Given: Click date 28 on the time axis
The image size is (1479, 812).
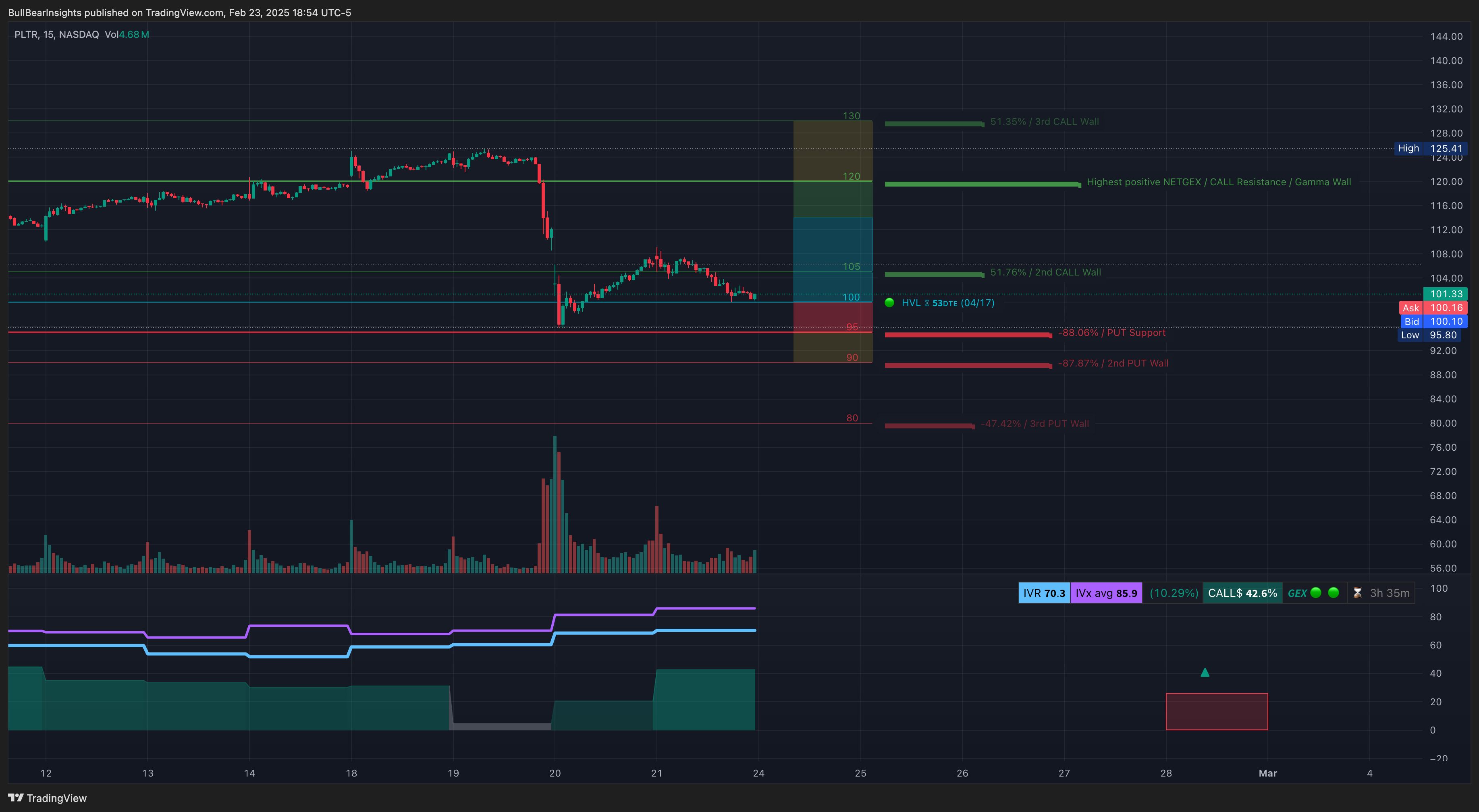Looking at the screenshot, I should pos(1166,773).
